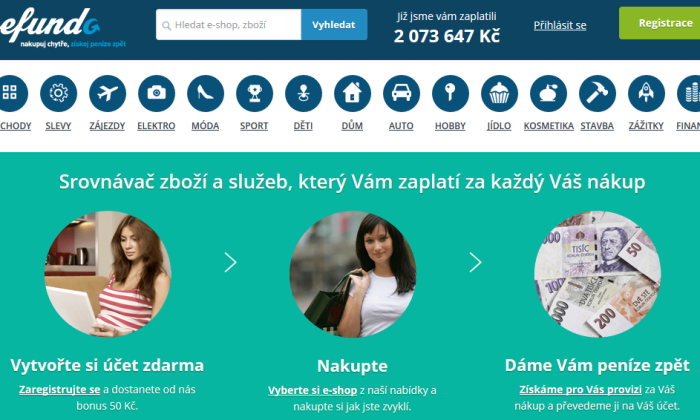The width and height of the screenshot is (700, 420).
Task: Open the Slevy gear icon category
Action: pyautogui.click(x=58, y=93)
